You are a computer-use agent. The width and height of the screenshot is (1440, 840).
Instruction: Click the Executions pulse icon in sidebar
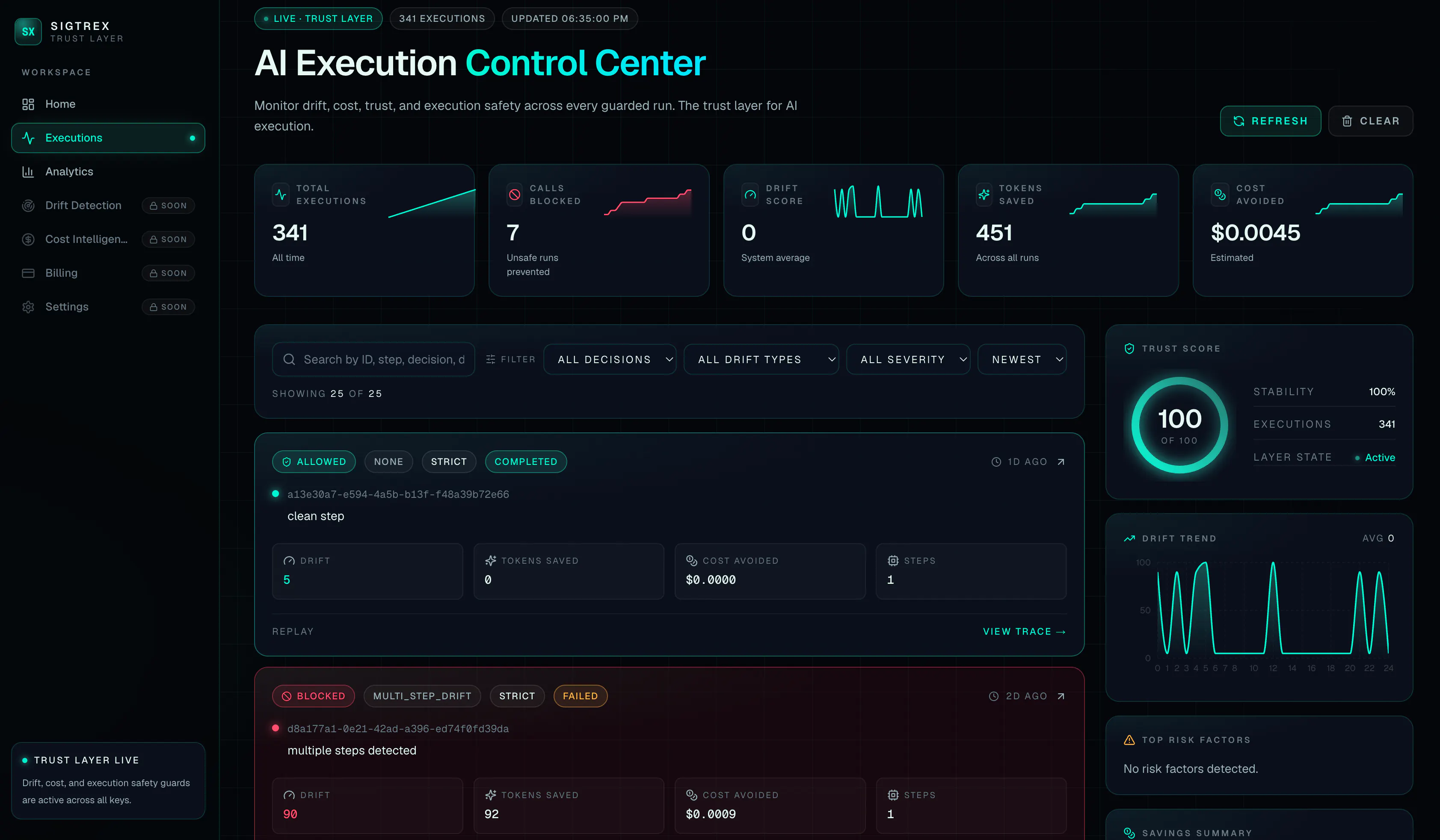coord(28,138)
